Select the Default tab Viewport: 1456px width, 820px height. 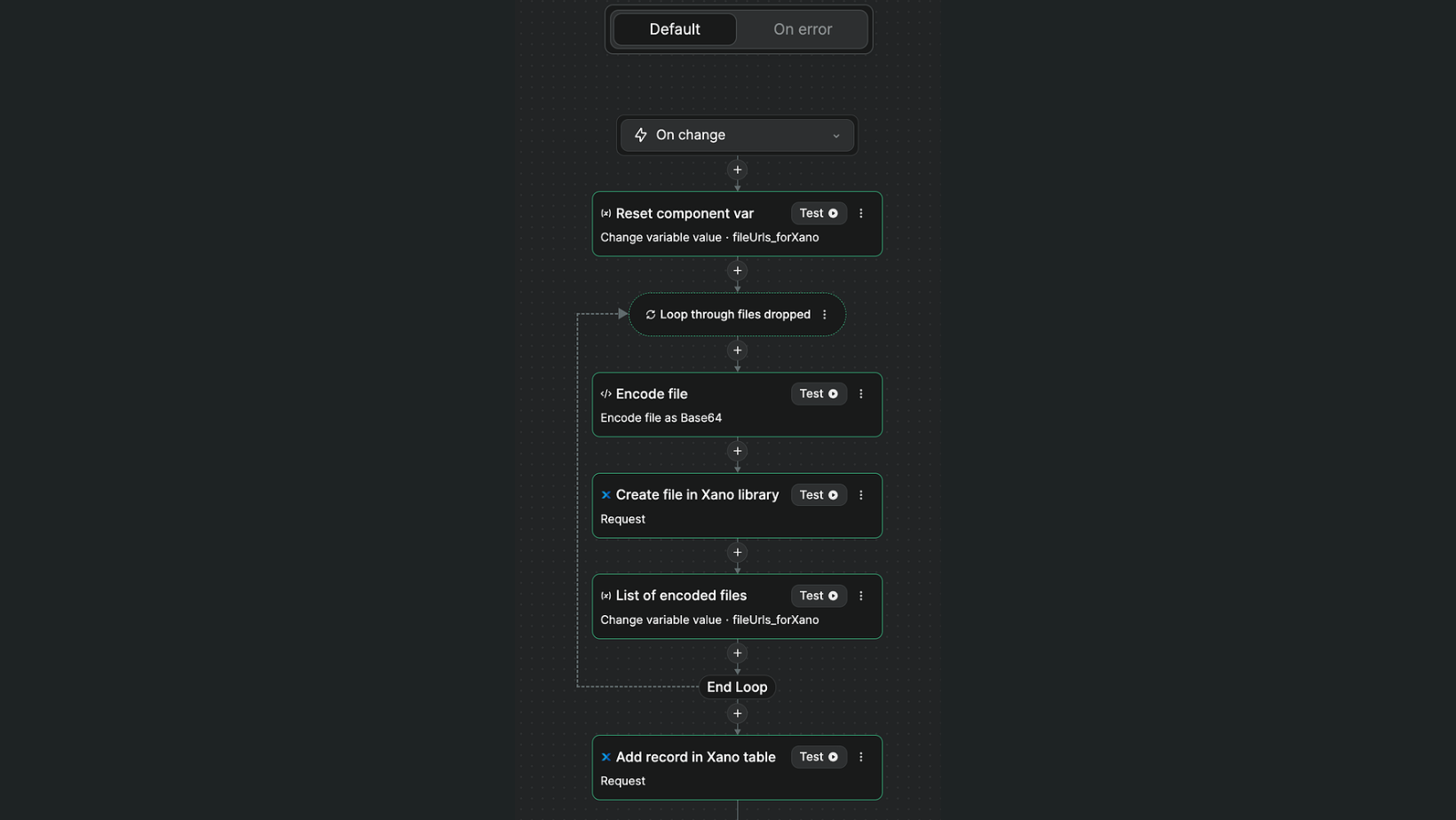[x=674, y=28]
